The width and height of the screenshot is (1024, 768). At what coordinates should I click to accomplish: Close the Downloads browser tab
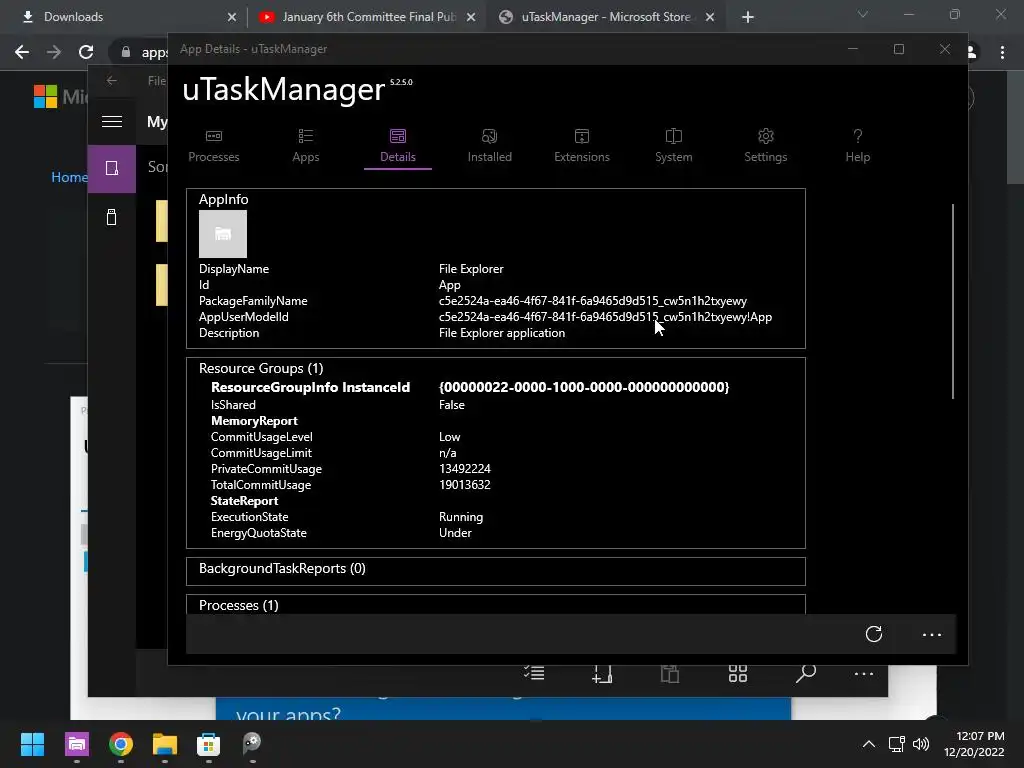coord(232,17)
